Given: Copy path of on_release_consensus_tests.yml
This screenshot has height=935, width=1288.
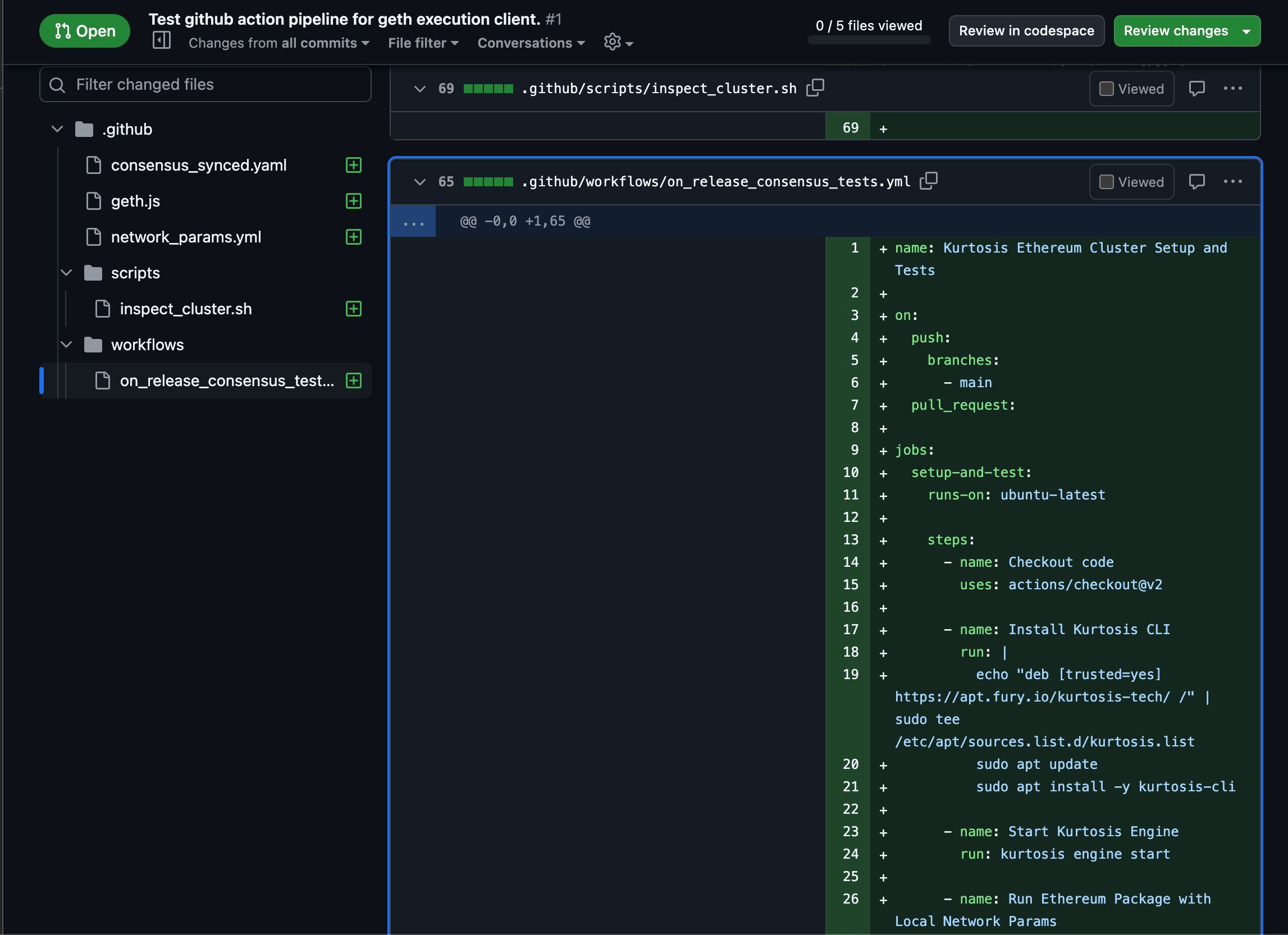Looking at the screenshot, I should 928,181.
